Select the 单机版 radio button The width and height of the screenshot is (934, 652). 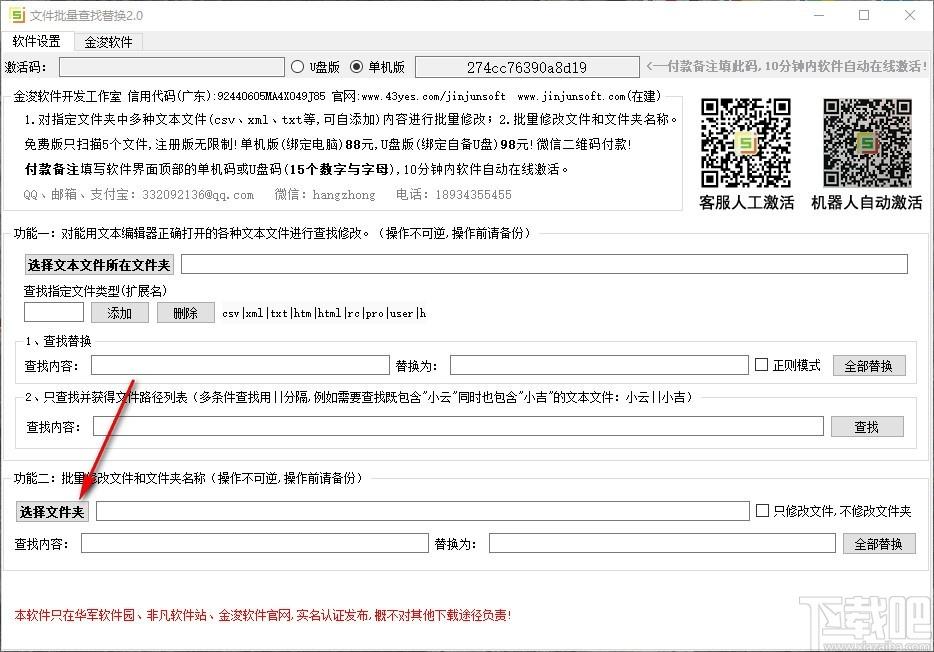357,67
